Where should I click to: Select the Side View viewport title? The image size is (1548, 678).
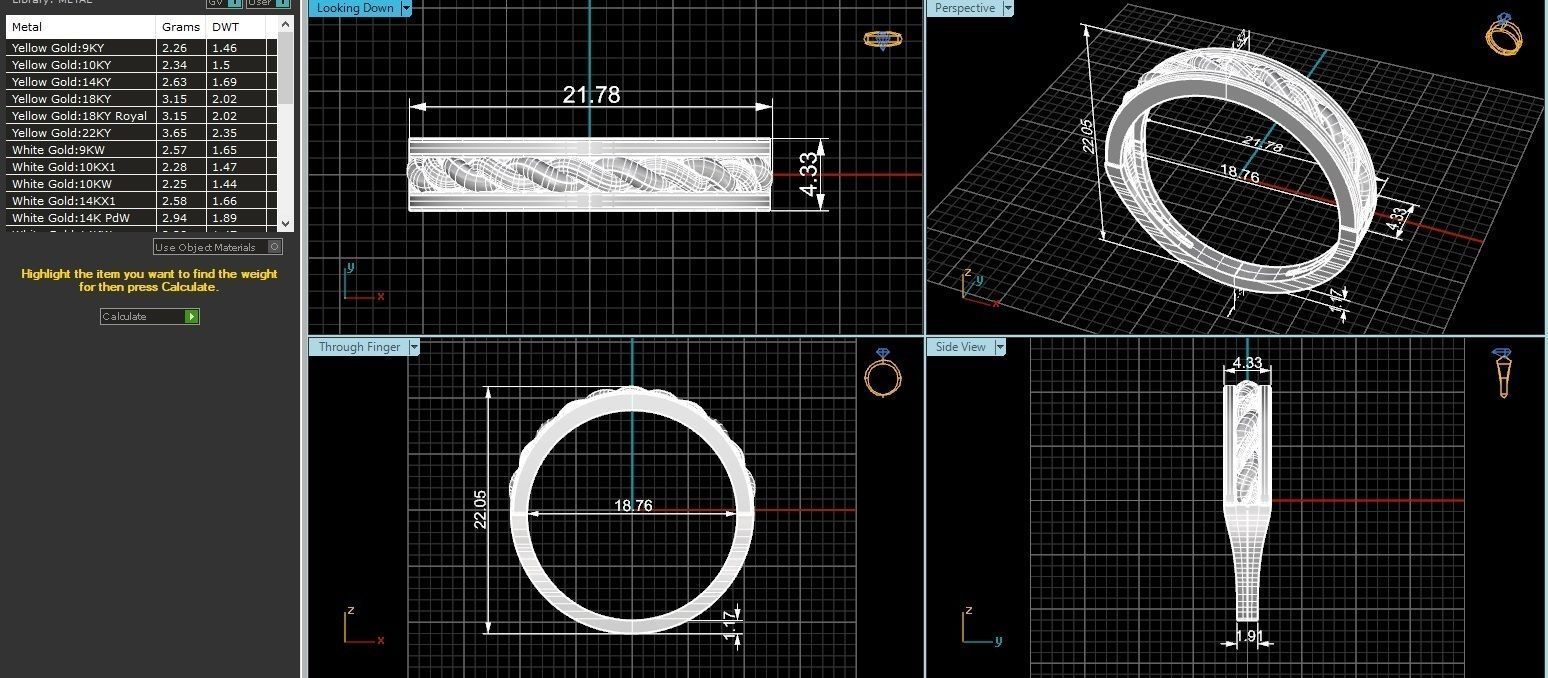961,347
